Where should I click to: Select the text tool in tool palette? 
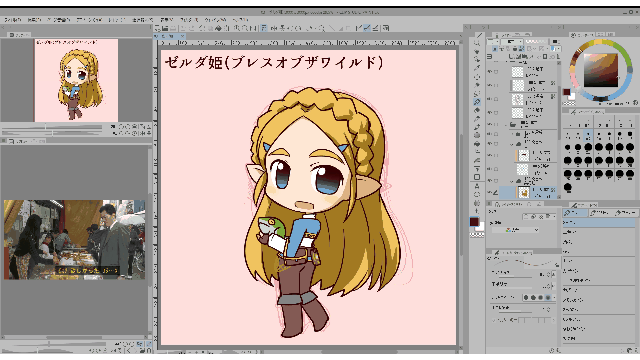[477, 186]
